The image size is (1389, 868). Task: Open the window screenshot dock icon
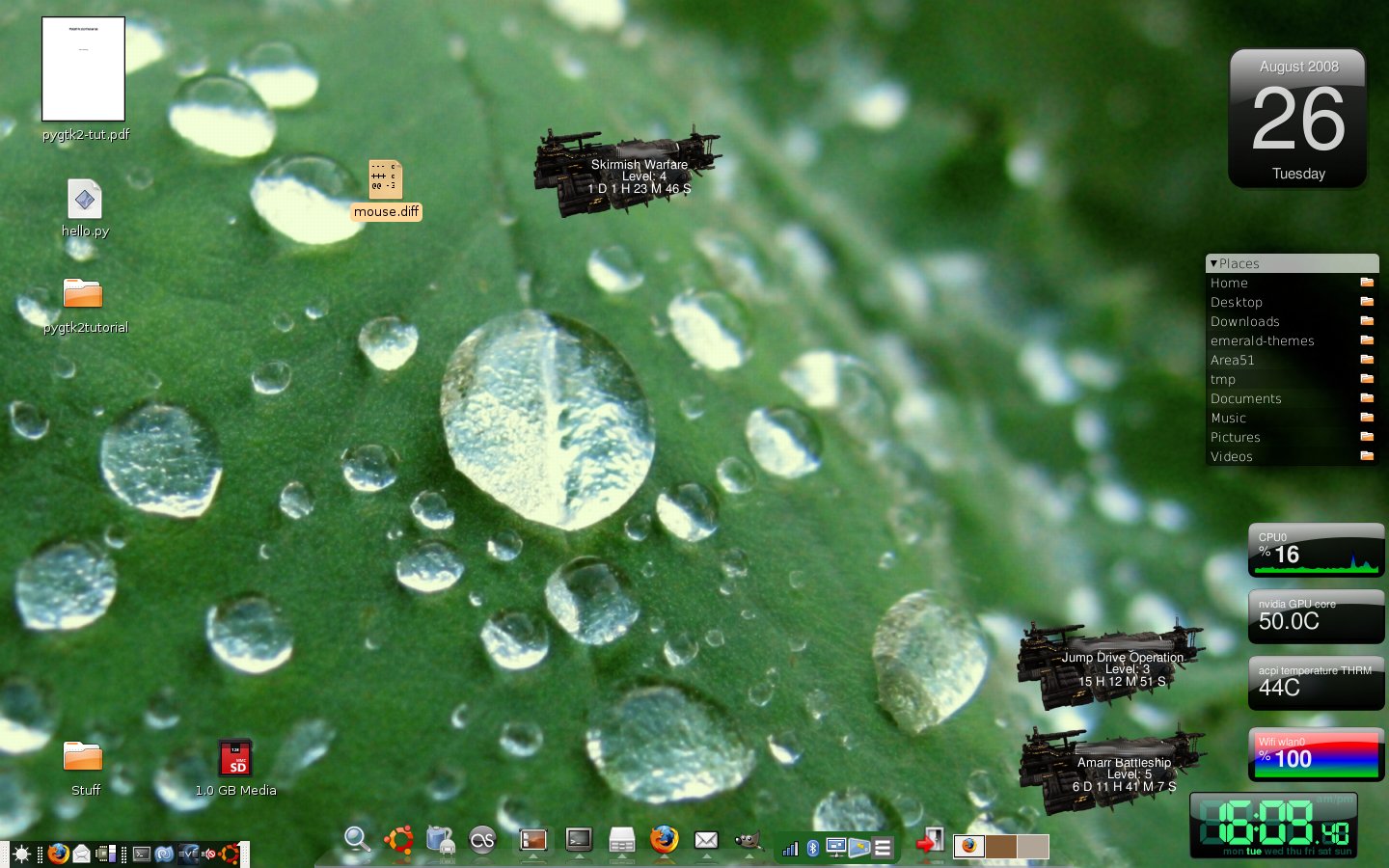click(532, 840)
